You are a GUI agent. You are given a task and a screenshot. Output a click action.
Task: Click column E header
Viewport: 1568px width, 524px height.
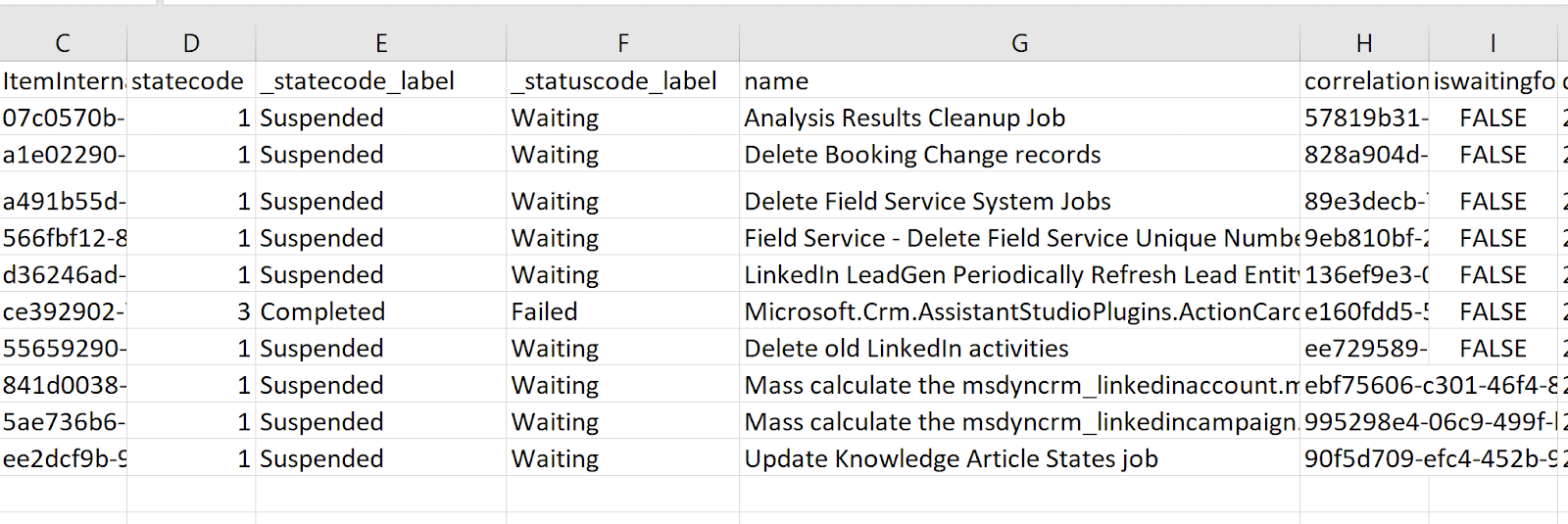380,43
